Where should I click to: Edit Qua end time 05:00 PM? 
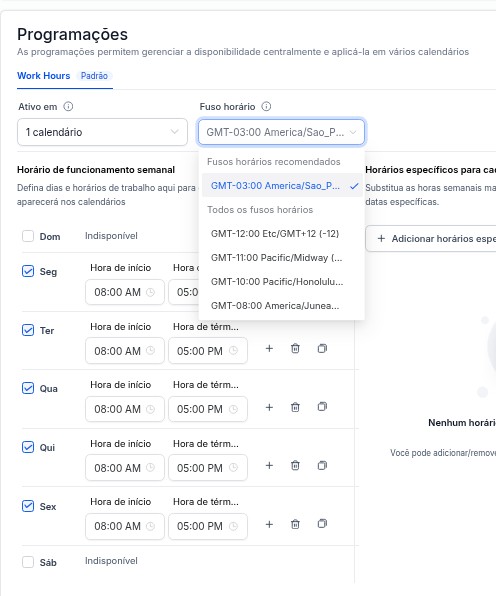(208, 409)
